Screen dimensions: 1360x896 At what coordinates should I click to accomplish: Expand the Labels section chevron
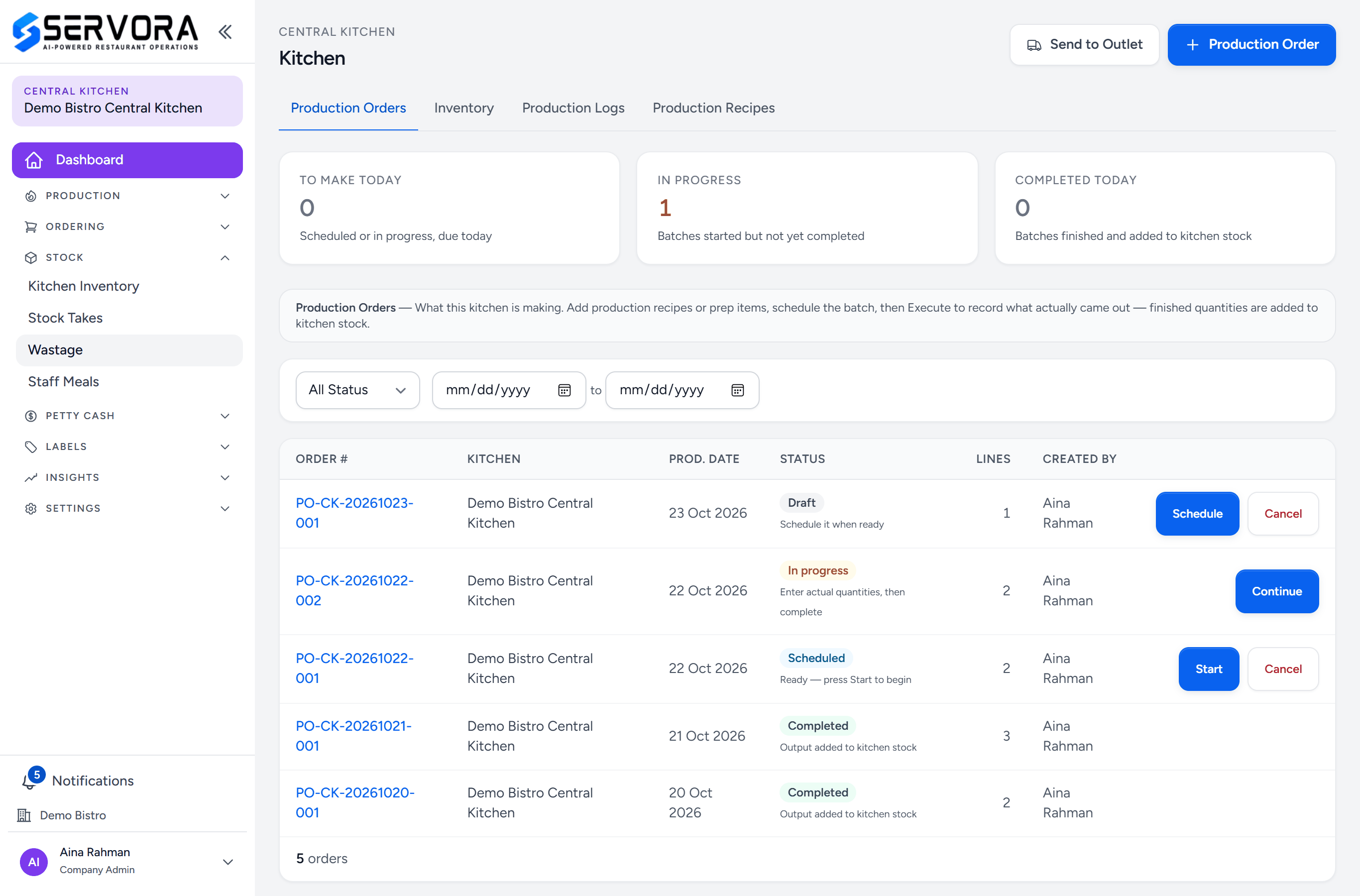click(225, 447)
